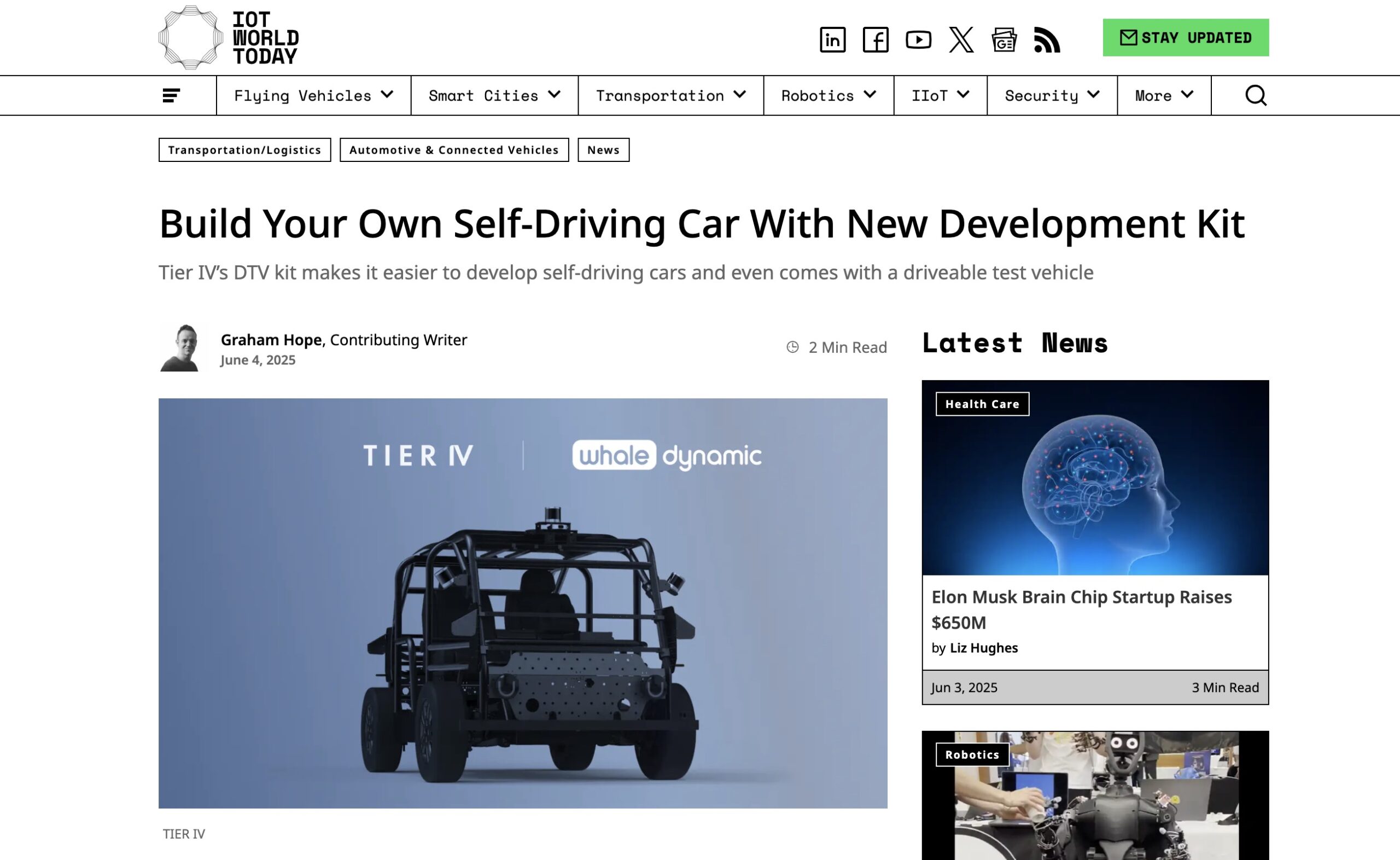Click the News category tag
Image resolution: width=1400 pixels, height=860 pixels.
pos(604,149)
